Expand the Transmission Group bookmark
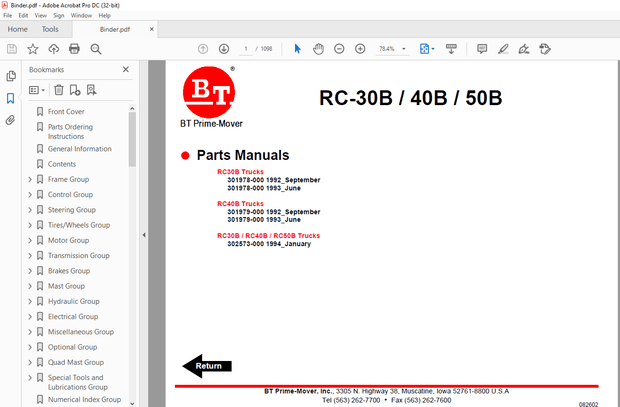 (x=30, y=256)
